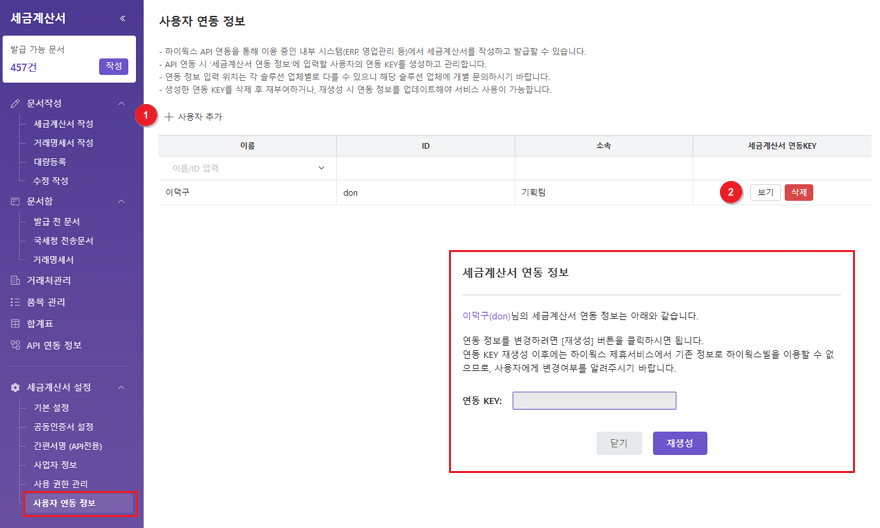Image resolution: width=880 pixels, height=528 pixels.
Task: Open the 이름/ID 입력 filter dropdown
Action: coord(321,168)
